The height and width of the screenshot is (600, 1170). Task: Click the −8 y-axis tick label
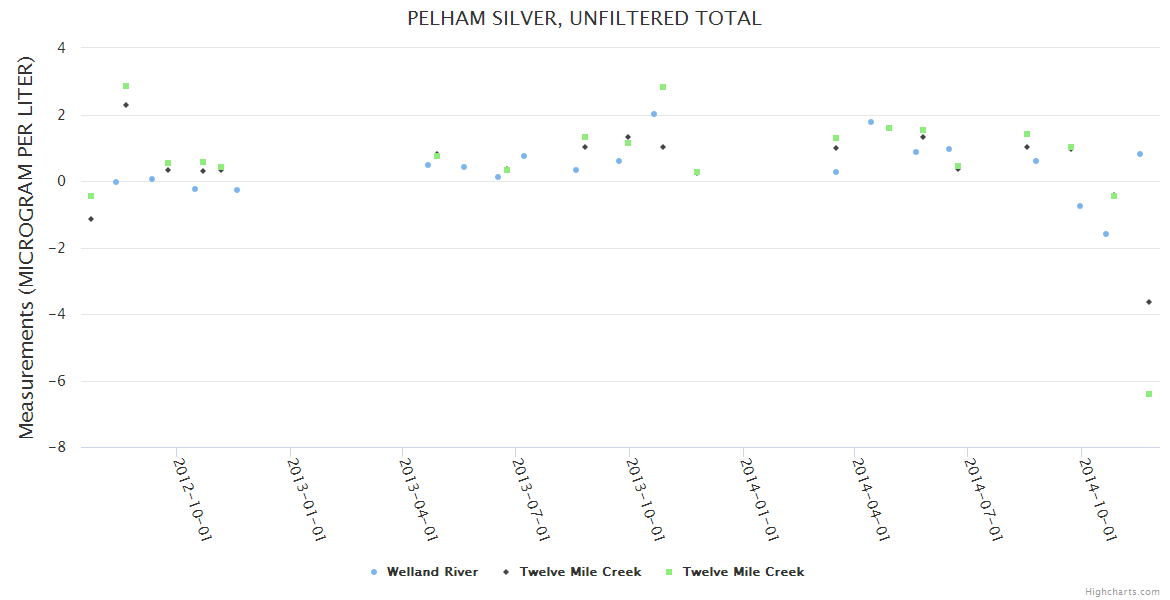58,448
